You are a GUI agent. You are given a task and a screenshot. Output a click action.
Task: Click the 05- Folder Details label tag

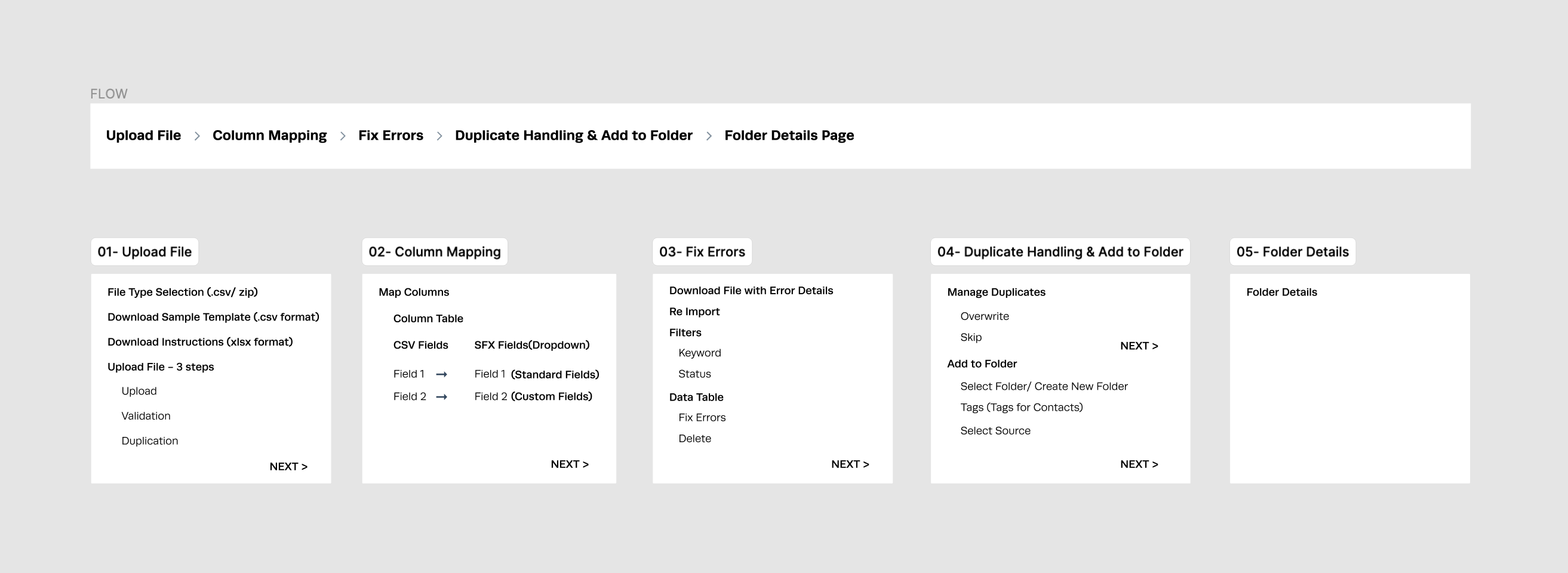[1292, 252]
